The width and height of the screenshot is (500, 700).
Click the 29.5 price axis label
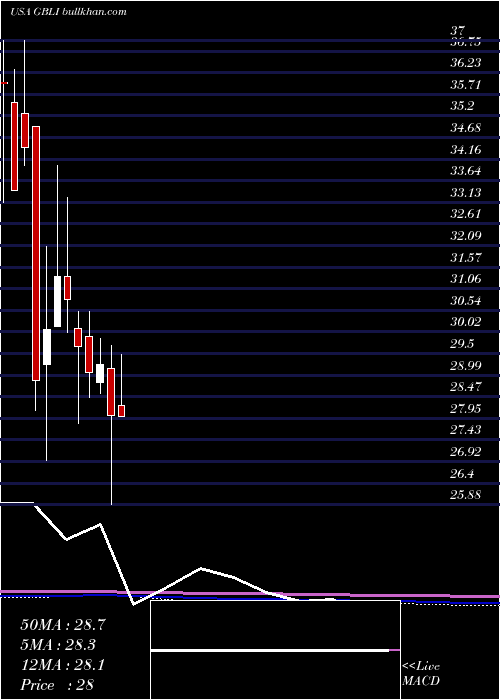tap(462, 343)
